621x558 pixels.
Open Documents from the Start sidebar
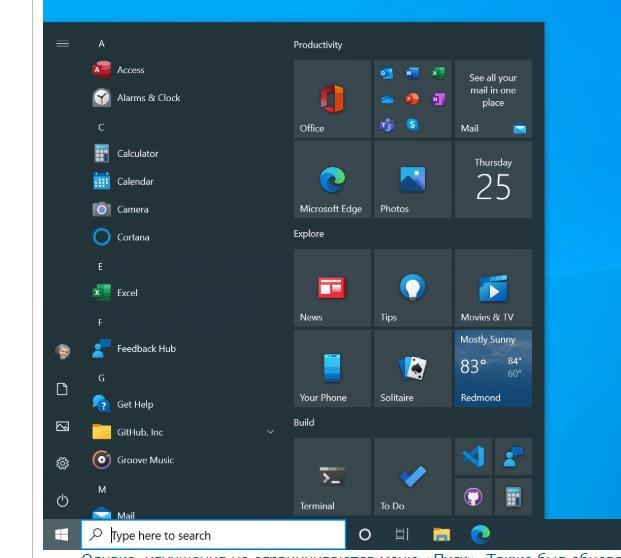tap(63, 389)
